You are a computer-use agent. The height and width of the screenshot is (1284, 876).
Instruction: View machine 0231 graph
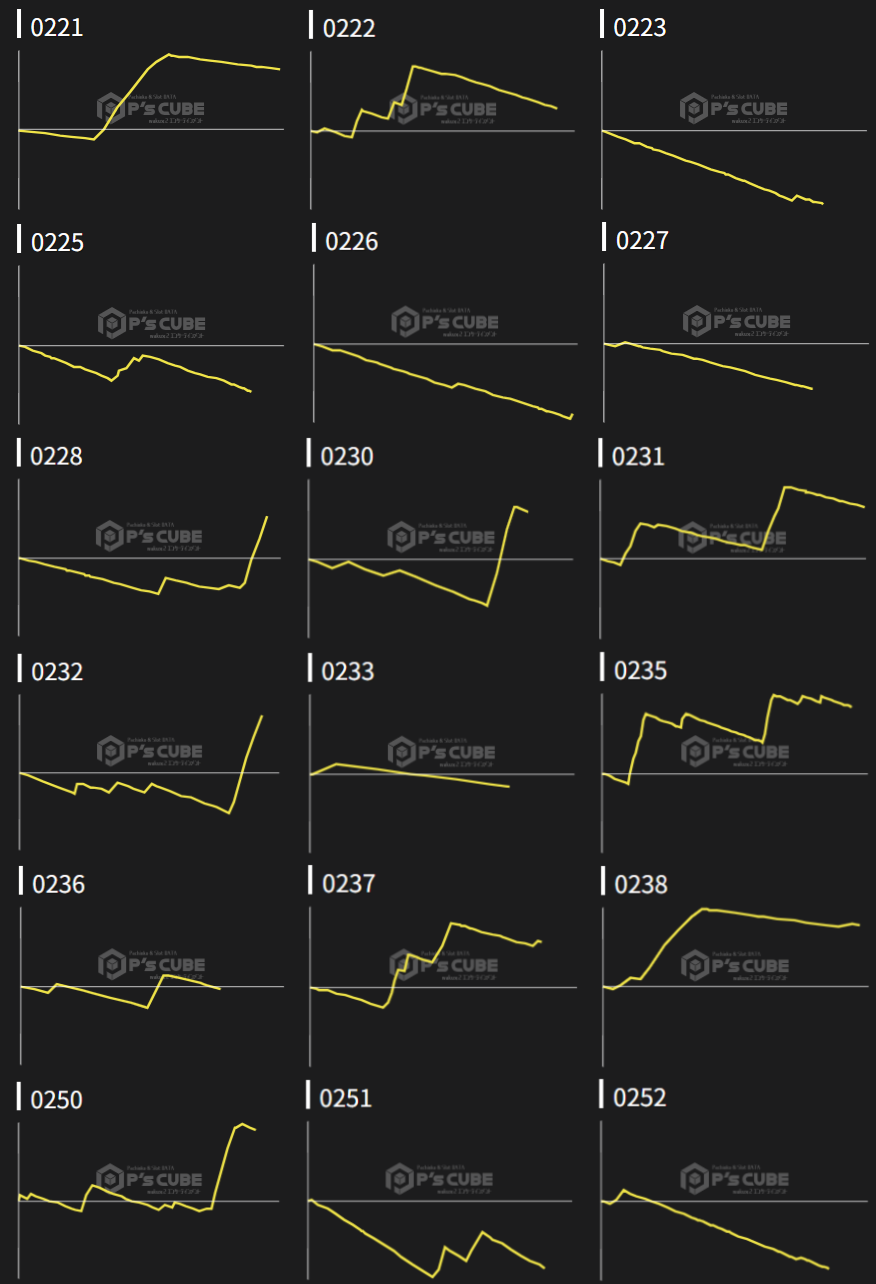coord(733,555)
